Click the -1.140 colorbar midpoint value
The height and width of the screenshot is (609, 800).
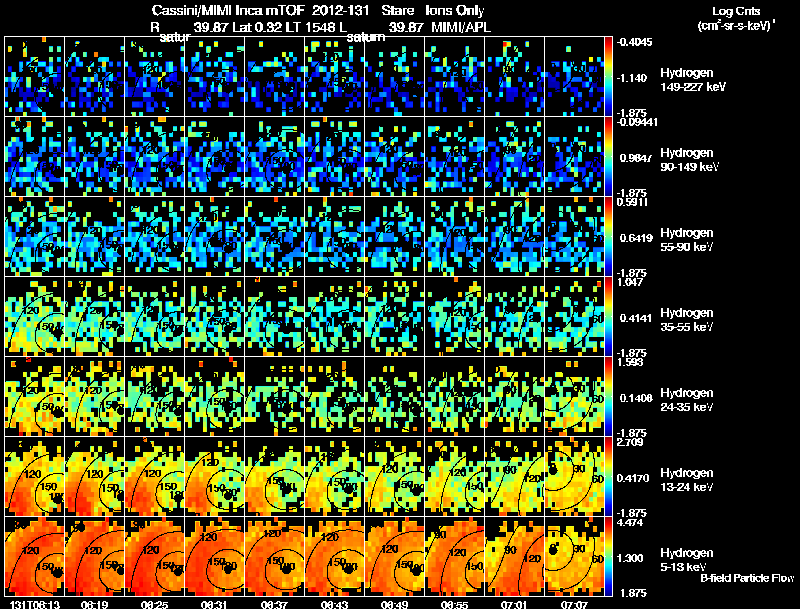[633, 78]
